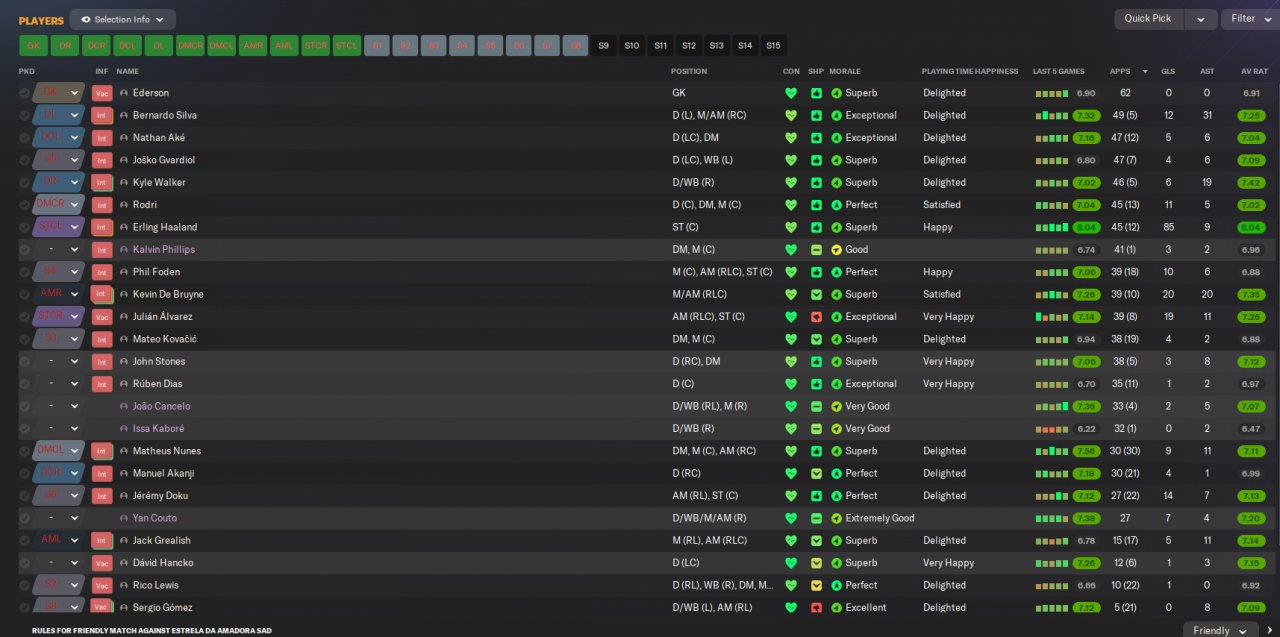Select the DMCR position slot tab

[190, 46]
